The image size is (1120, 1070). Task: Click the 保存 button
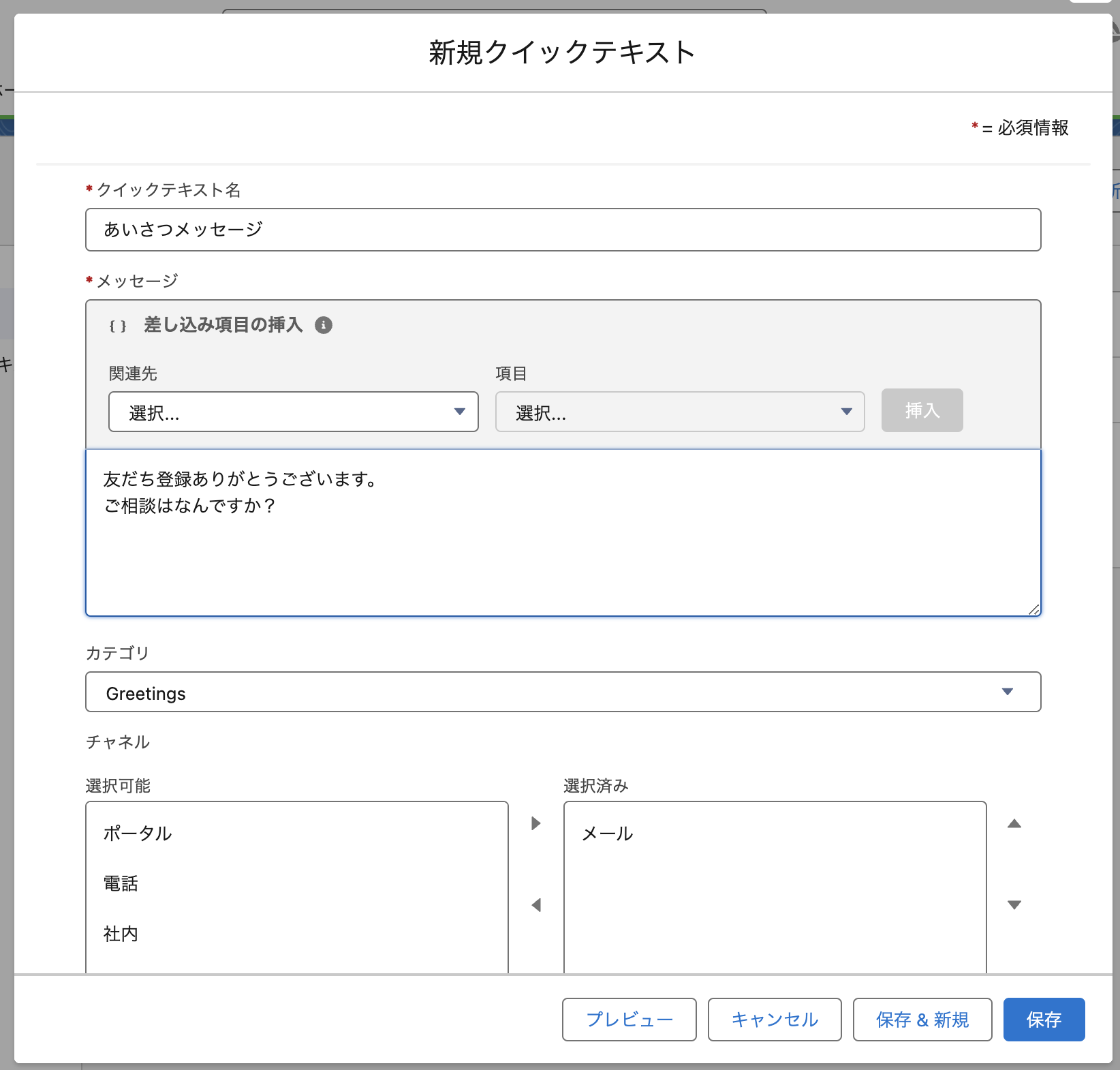1044,1020
